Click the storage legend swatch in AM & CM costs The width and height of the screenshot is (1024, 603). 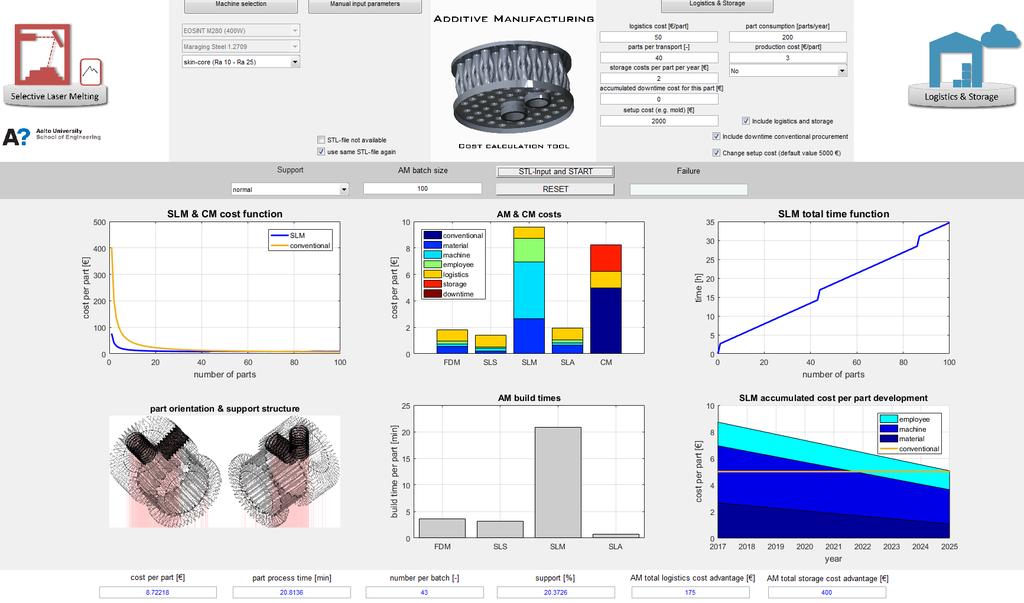tap(432, 284)
